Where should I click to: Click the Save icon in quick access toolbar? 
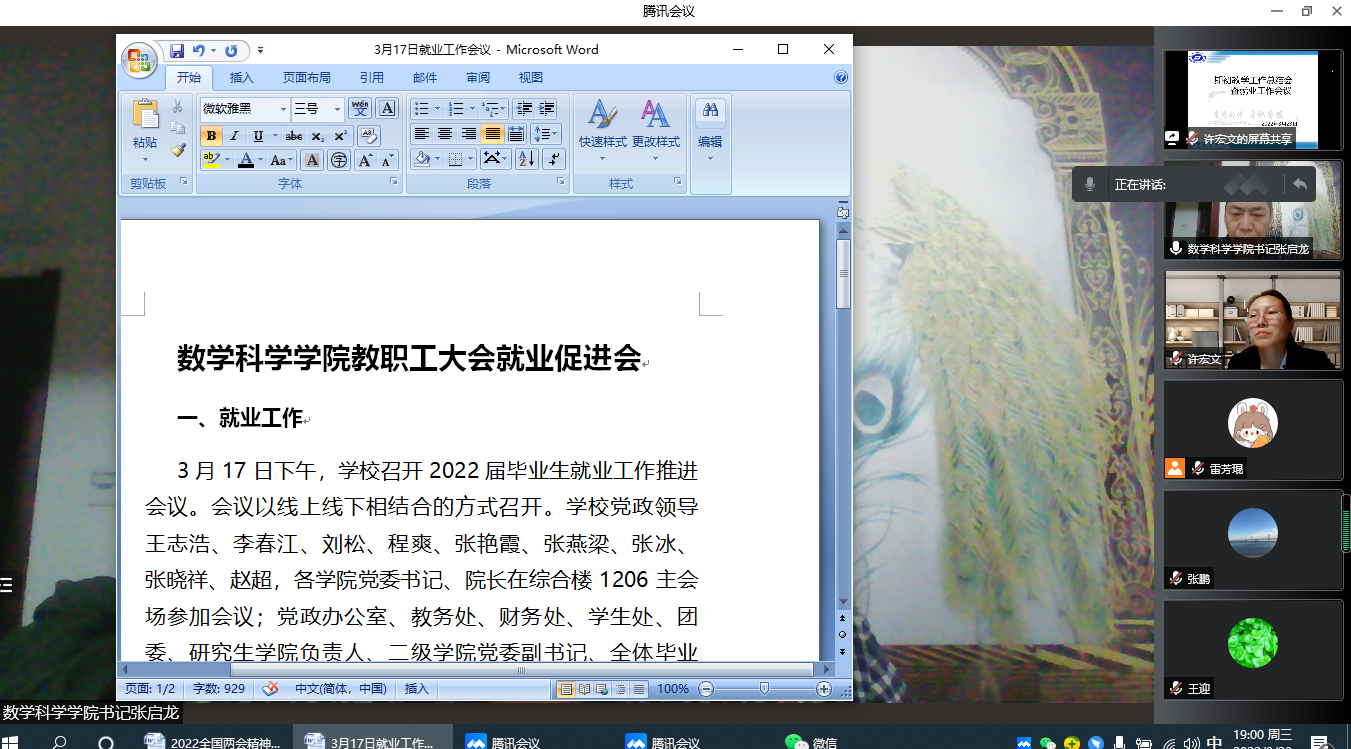pyautogui.click(x=177, y=50)
